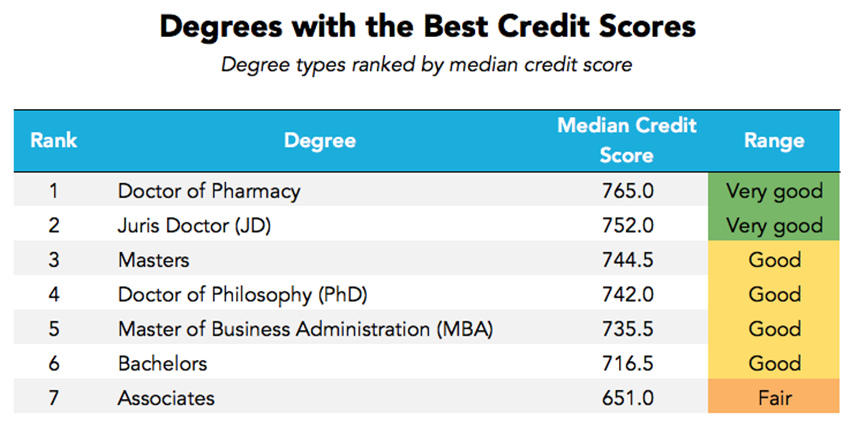Click the orange Fair range cell
The image size is (850, 427).
tap(774, 397)
